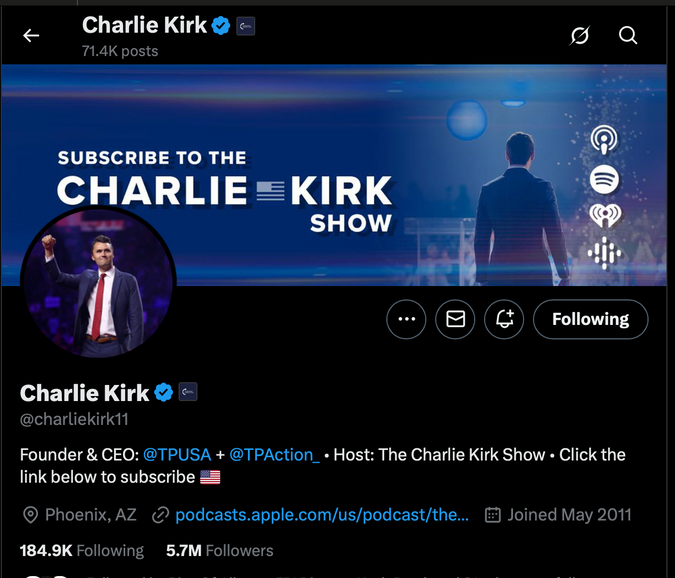Open the @TPUSA mention link
Viewport: 675px width, 578px height.
(177, 454)
